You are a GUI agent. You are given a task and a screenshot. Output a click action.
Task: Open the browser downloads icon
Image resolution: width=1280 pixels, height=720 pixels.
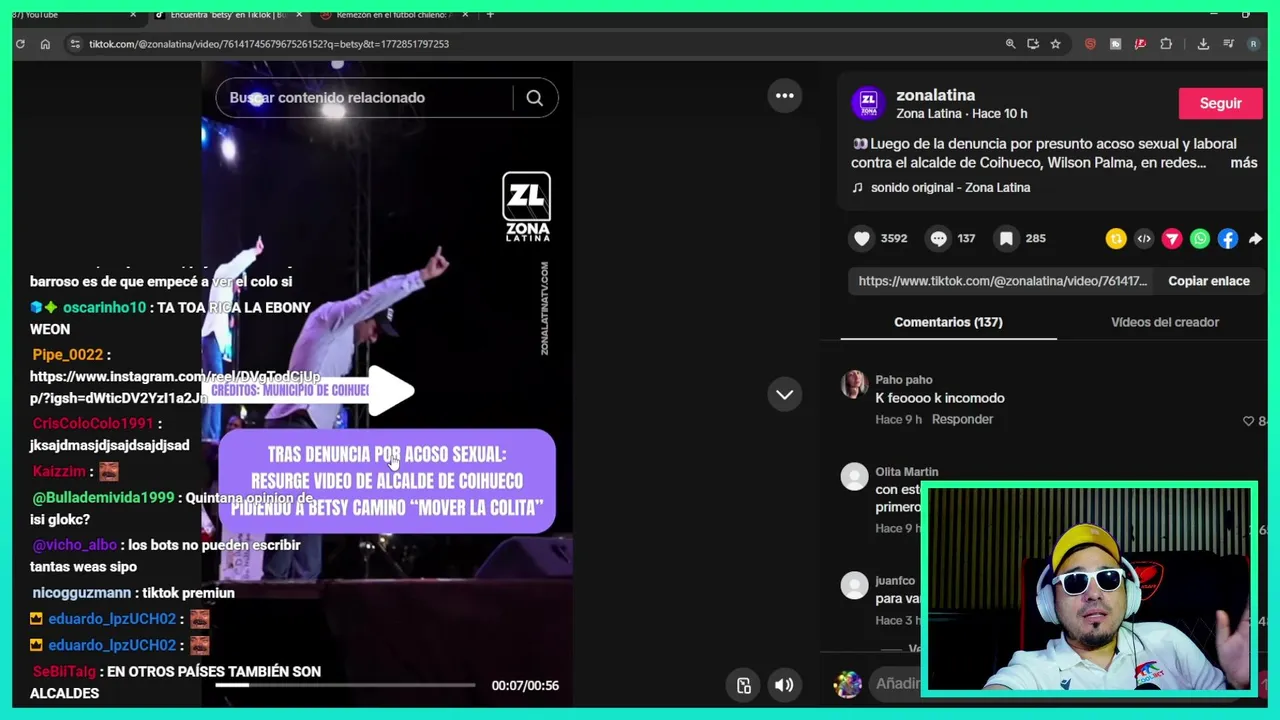[x=1203, y=44]
